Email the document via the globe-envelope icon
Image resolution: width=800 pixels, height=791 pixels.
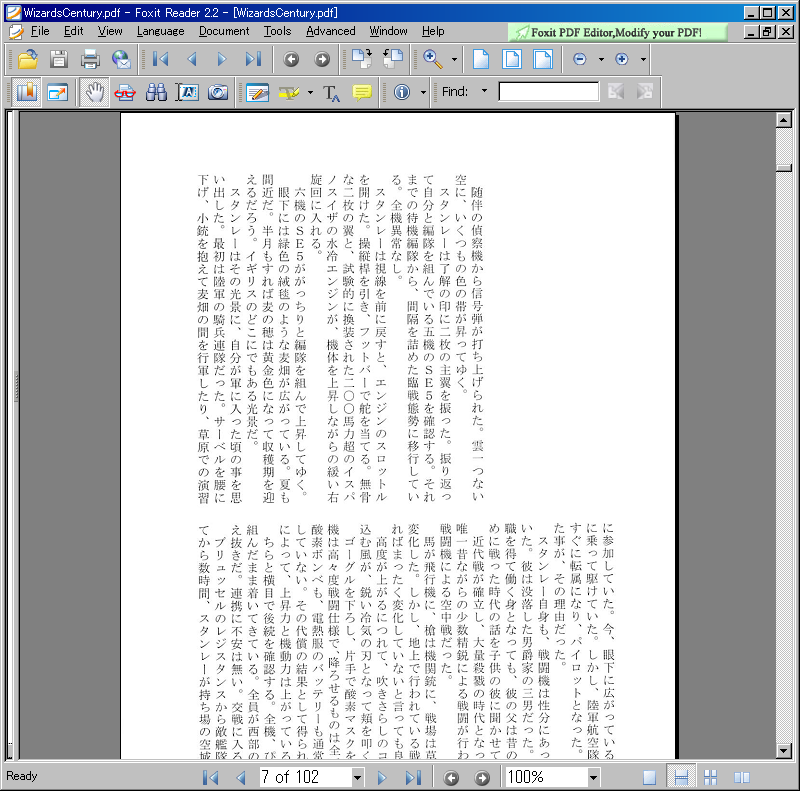[x=121, y=59]
